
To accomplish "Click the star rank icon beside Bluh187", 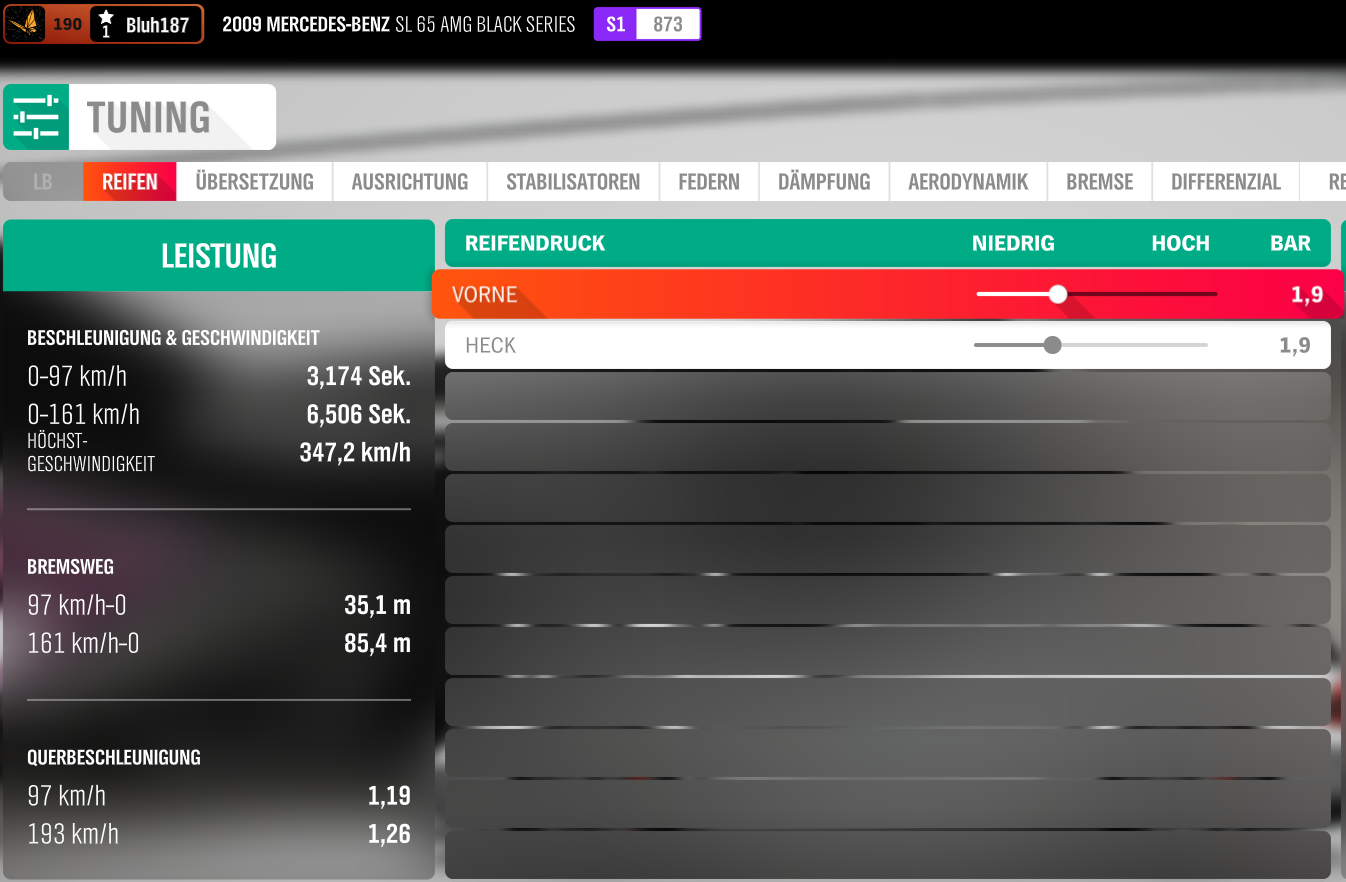I will [x=106, y=24].
